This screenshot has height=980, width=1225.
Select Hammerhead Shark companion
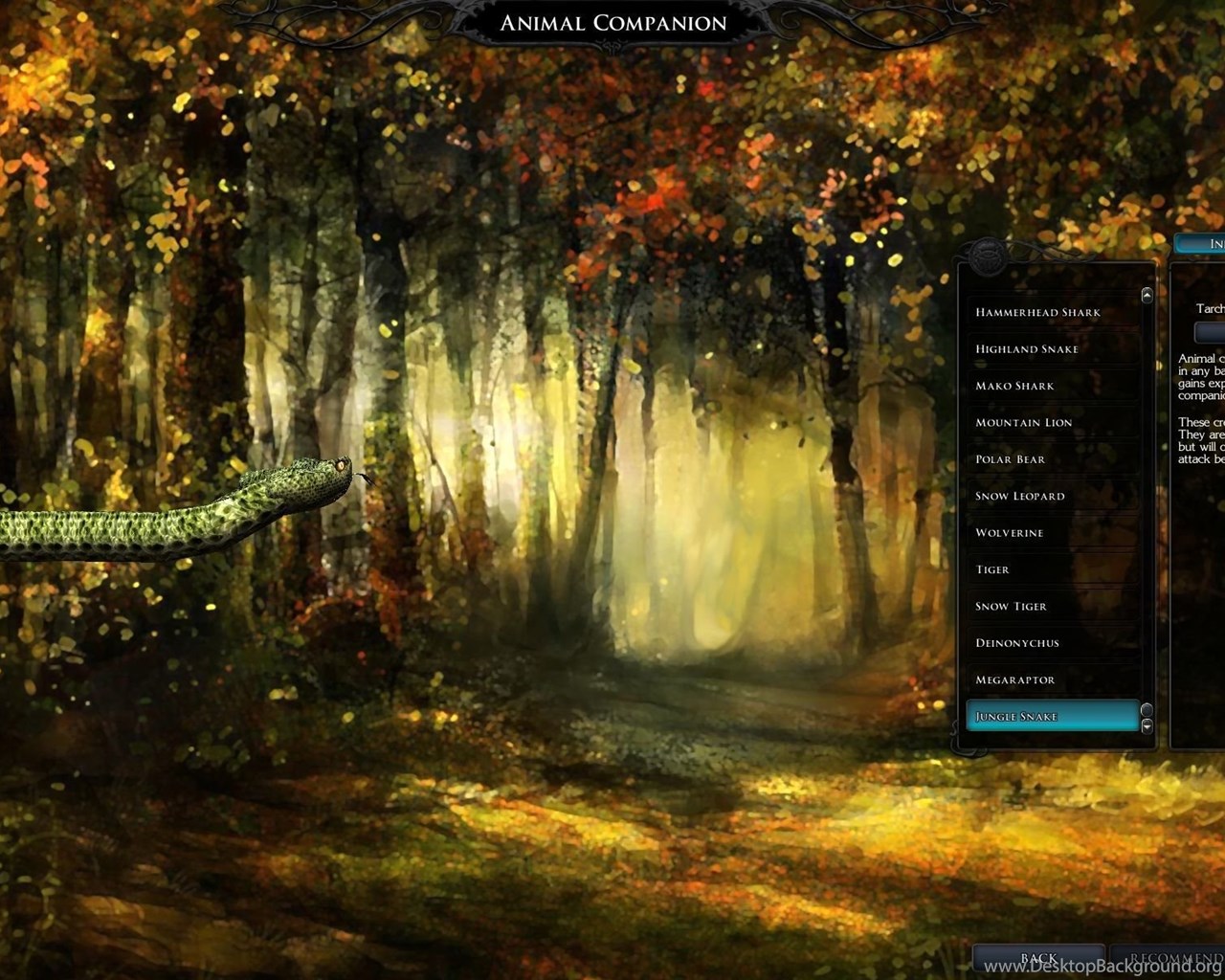point(1052,312)
